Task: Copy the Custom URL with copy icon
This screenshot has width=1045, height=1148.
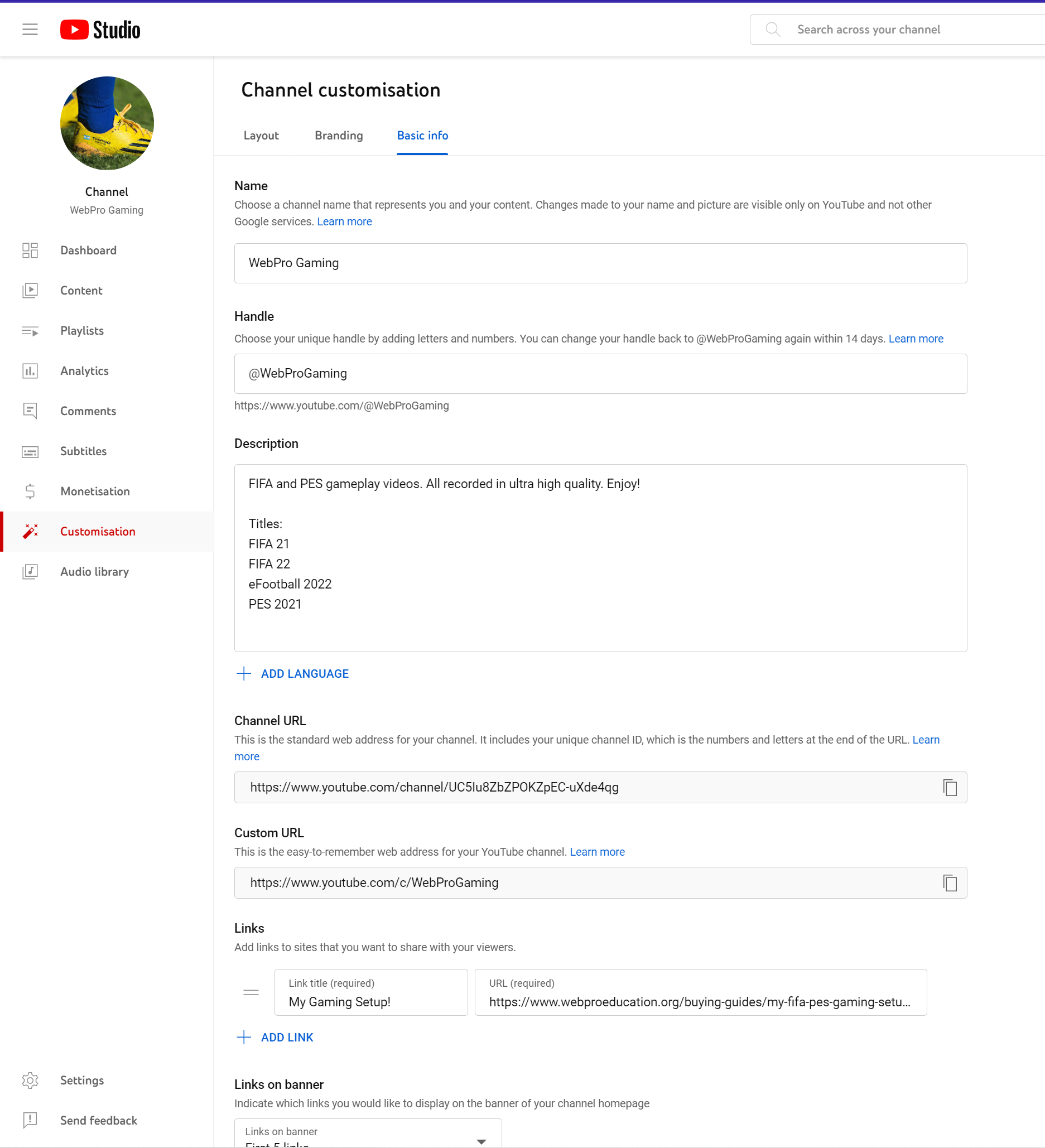Action: coord(950,882)
